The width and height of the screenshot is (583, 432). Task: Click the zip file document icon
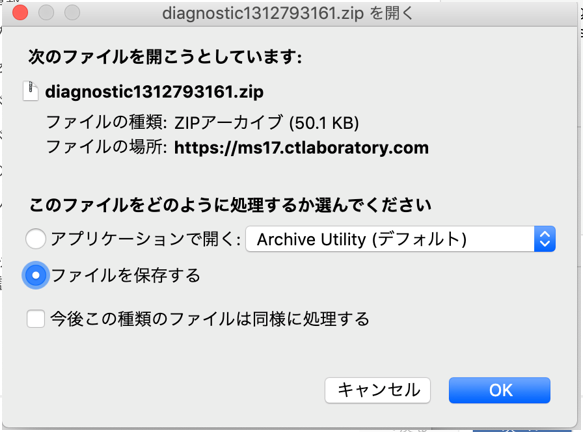(30, 91)
